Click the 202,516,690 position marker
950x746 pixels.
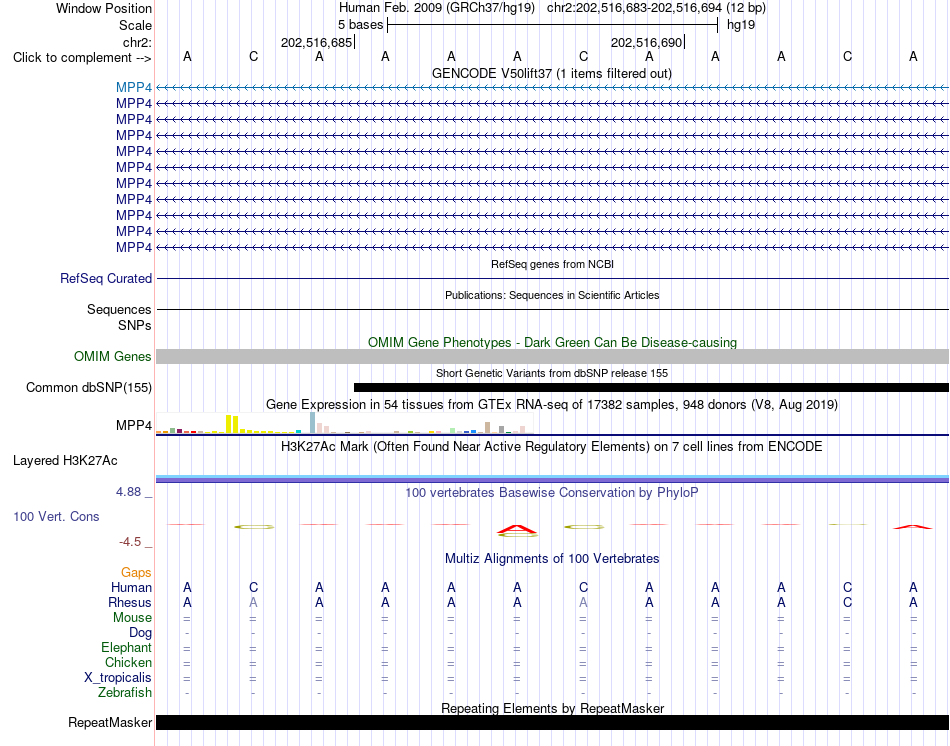coord(646,42)
